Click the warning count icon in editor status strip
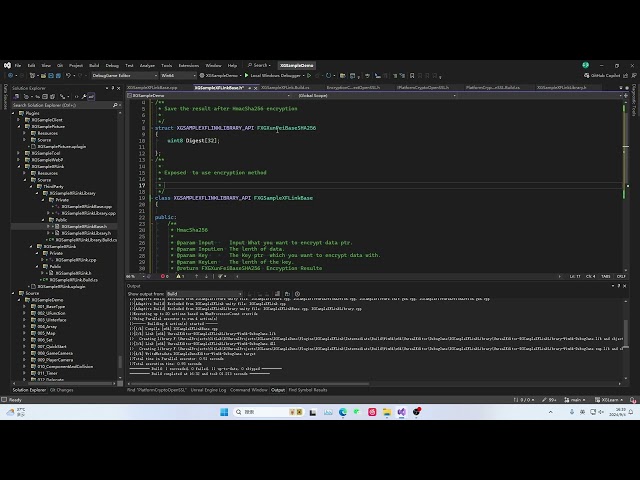Screen dimensions: 640x480 click(x=180, y=276)
